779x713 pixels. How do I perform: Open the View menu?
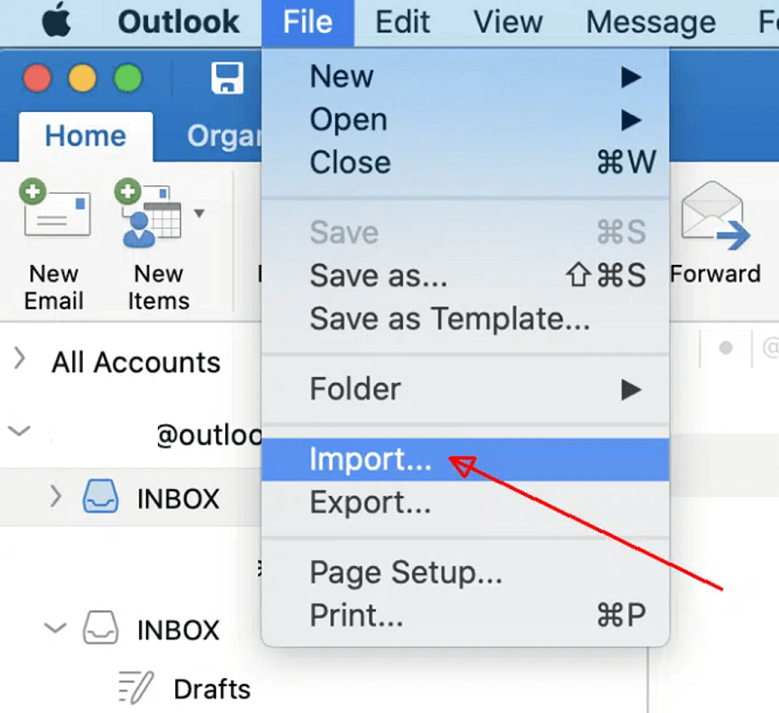[x=508, y=22]
